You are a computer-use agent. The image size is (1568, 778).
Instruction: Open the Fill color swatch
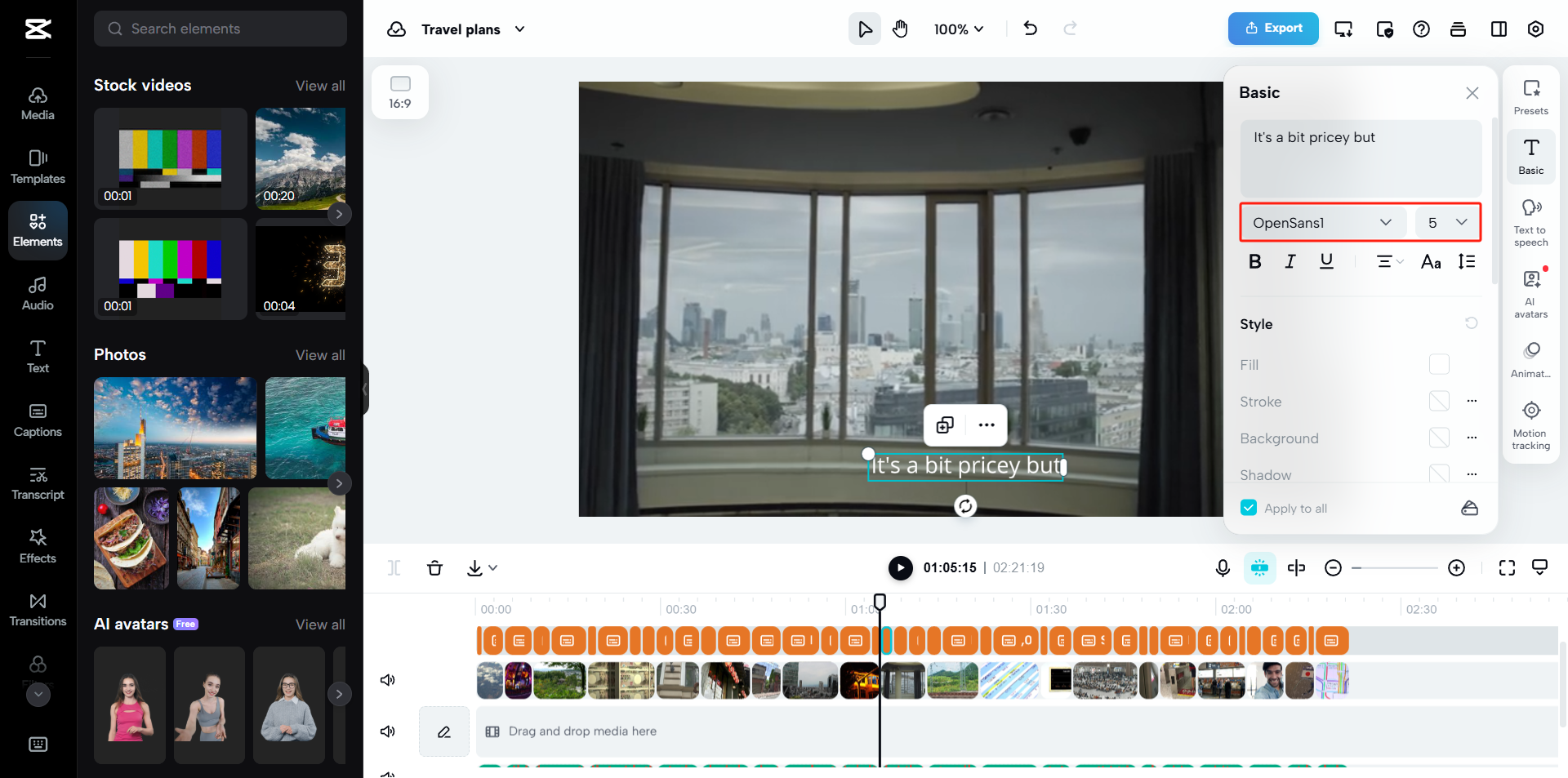click(1439, 364)
